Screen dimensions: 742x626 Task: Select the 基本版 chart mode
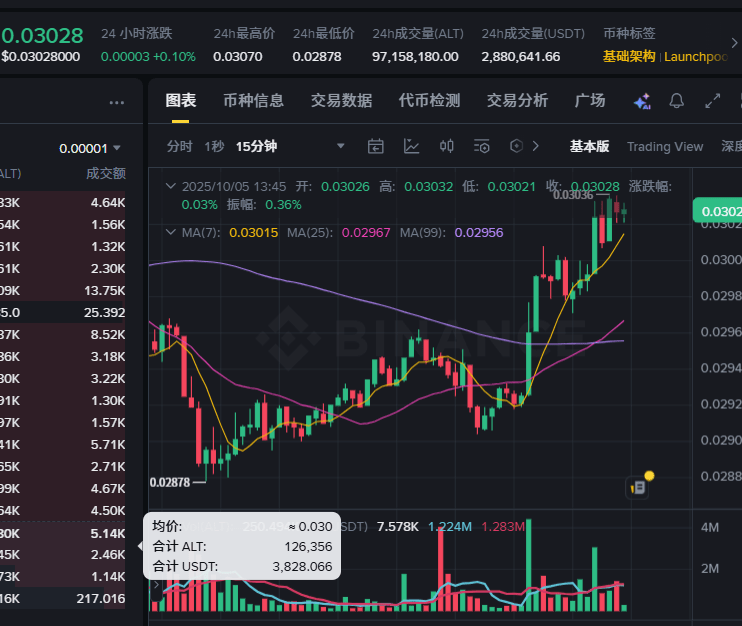pyautogui.click(x=589, y=146)
